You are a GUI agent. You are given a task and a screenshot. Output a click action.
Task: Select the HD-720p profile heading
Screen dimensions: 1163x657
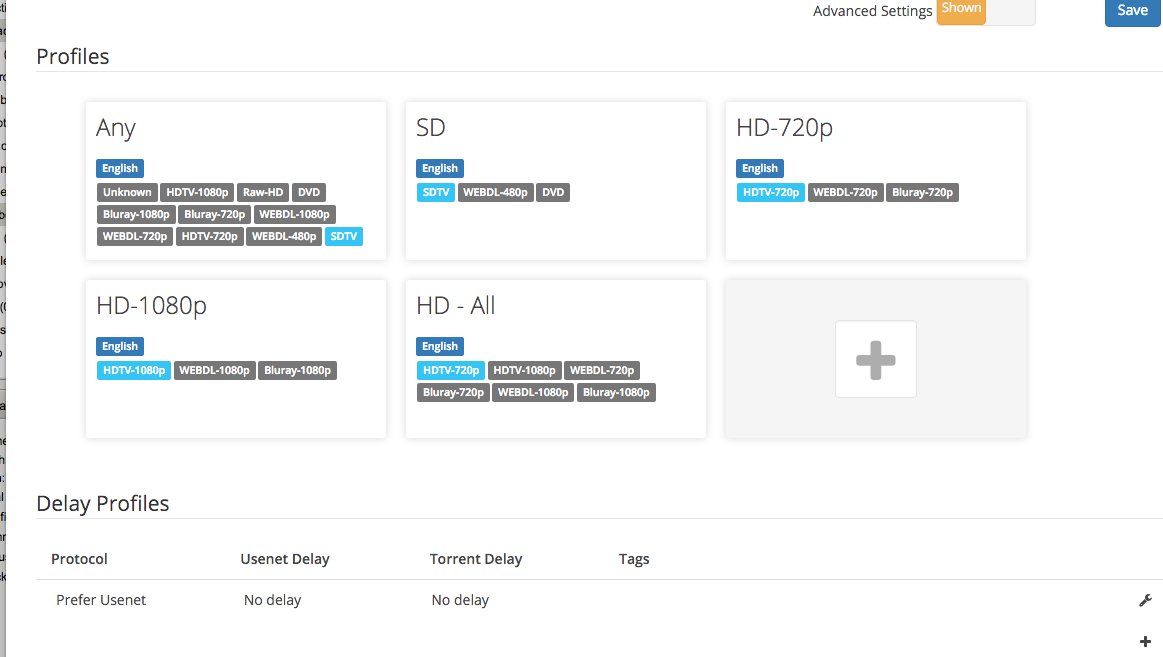[x=784, y=128]
